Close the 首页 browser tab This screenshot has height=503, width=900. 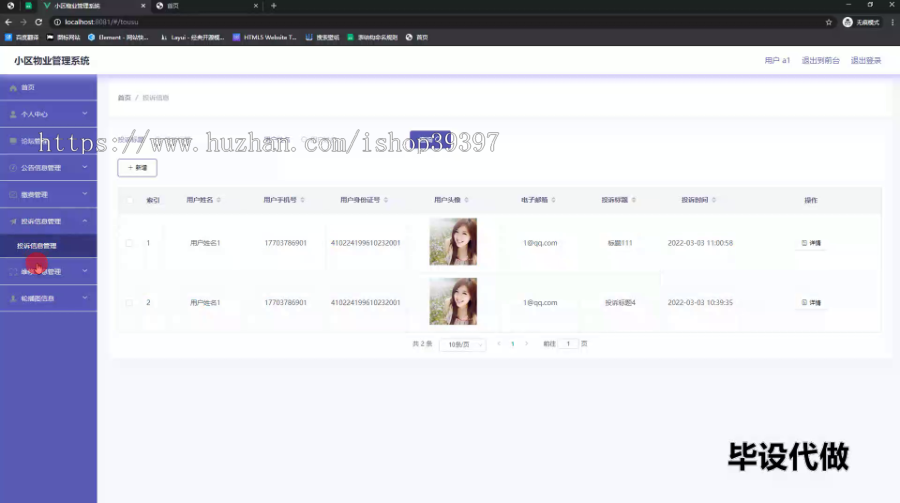tap(255, 6)
